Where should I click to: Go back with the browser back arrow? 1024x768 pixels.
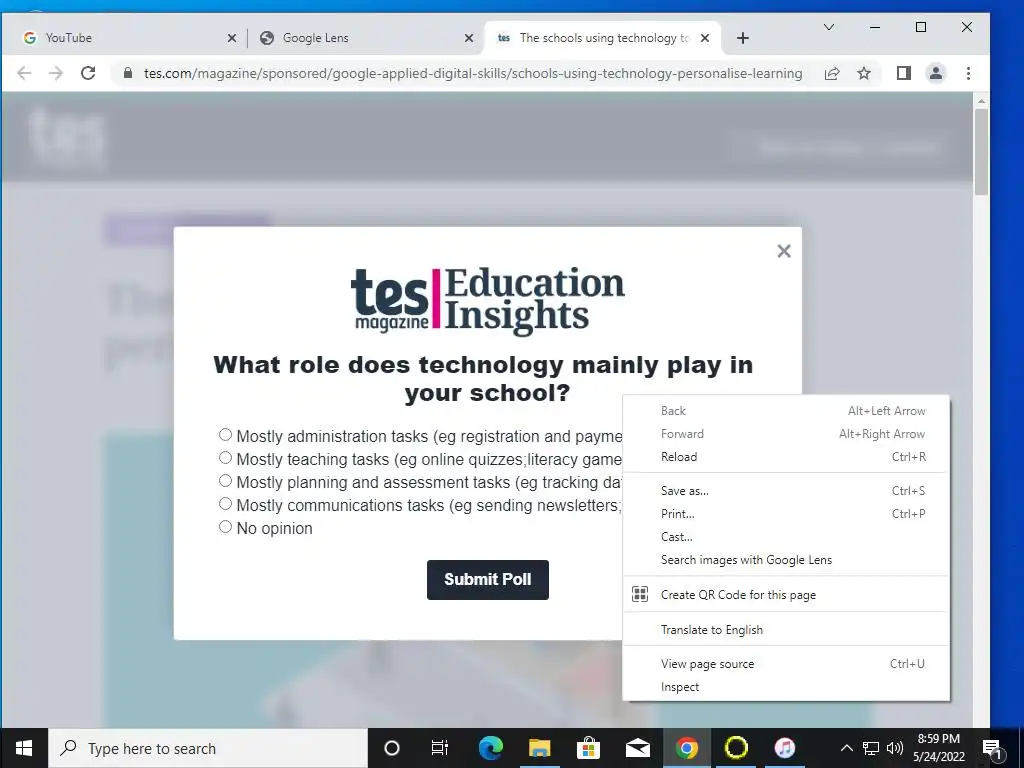point(24,73)
